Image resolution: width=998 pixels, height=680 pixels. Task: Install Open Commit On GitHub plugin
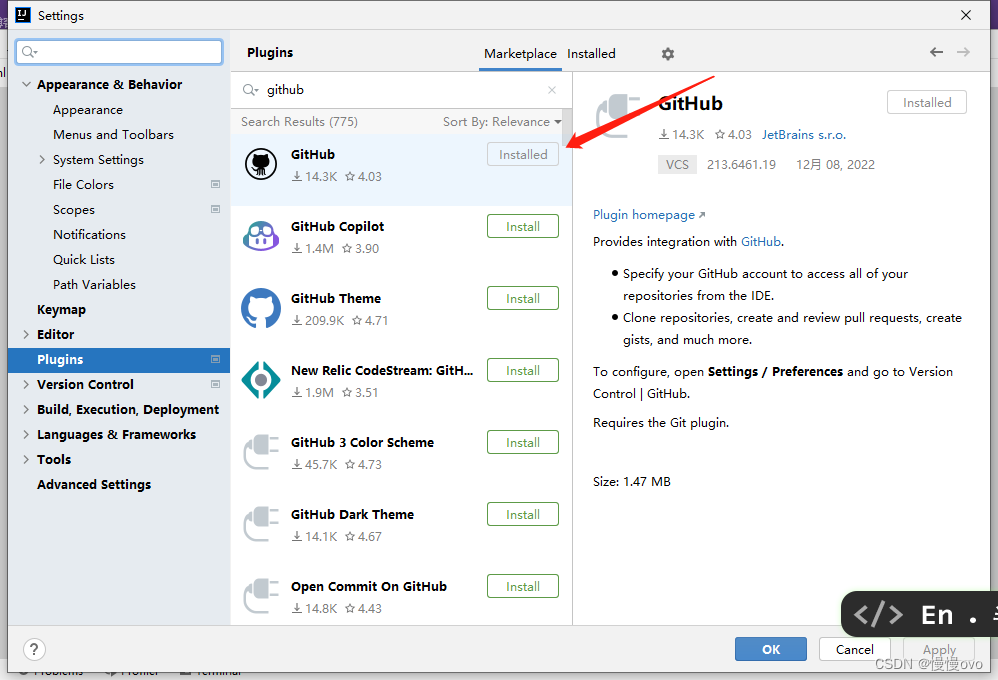pos(523,586)
